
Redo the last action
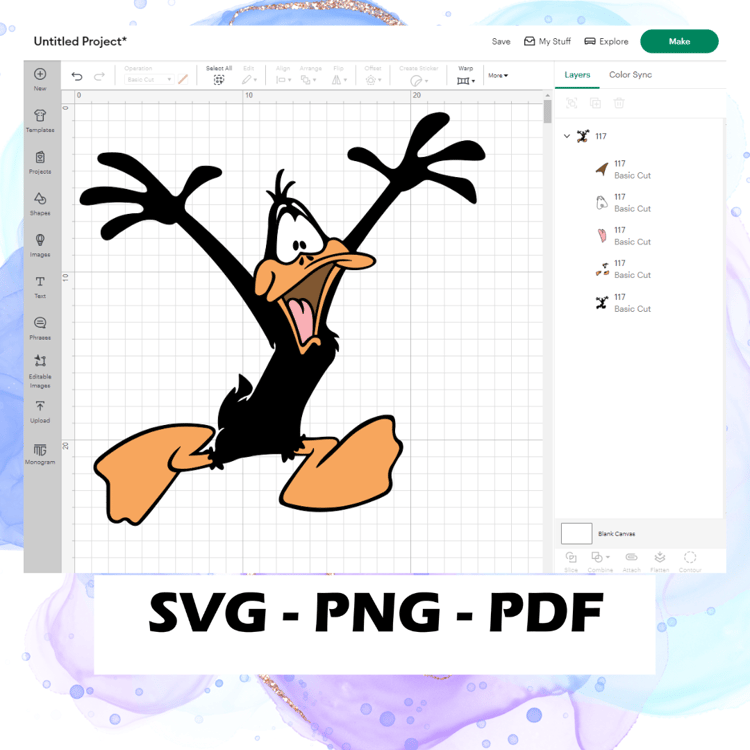pos(99,77)
